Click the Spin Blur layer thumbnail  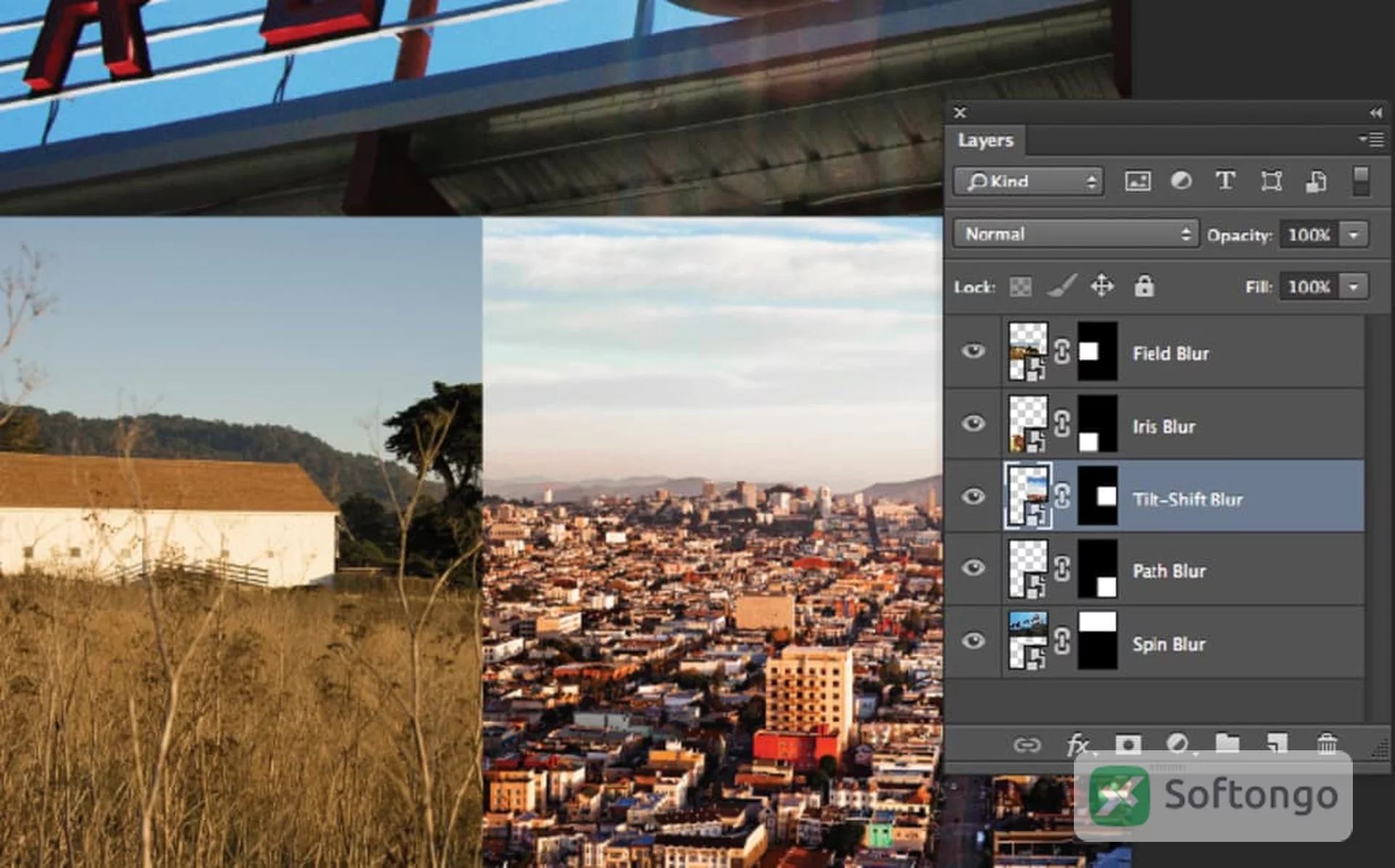pyautogui.click(x=1028, y=641)
